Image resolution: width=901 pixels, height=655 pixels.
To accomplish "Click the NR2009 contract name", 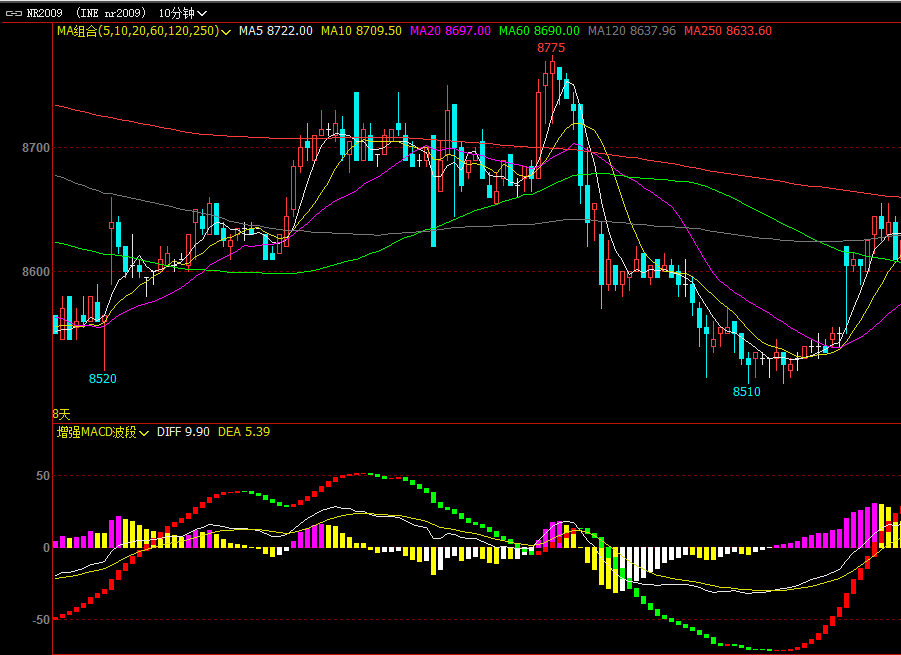I will pos(44,13).
